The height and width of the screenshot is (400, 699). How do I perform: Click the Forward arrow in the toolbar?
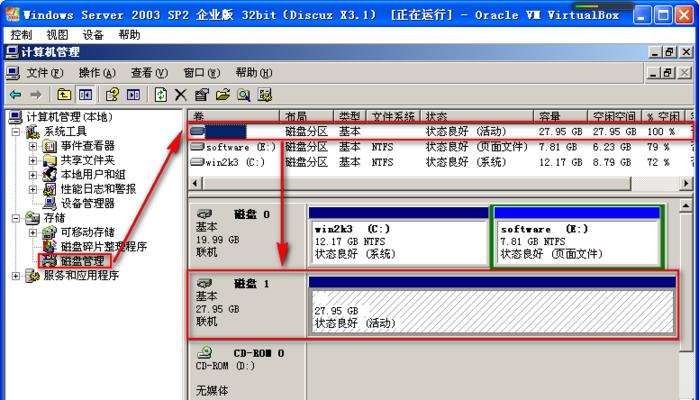36,95
